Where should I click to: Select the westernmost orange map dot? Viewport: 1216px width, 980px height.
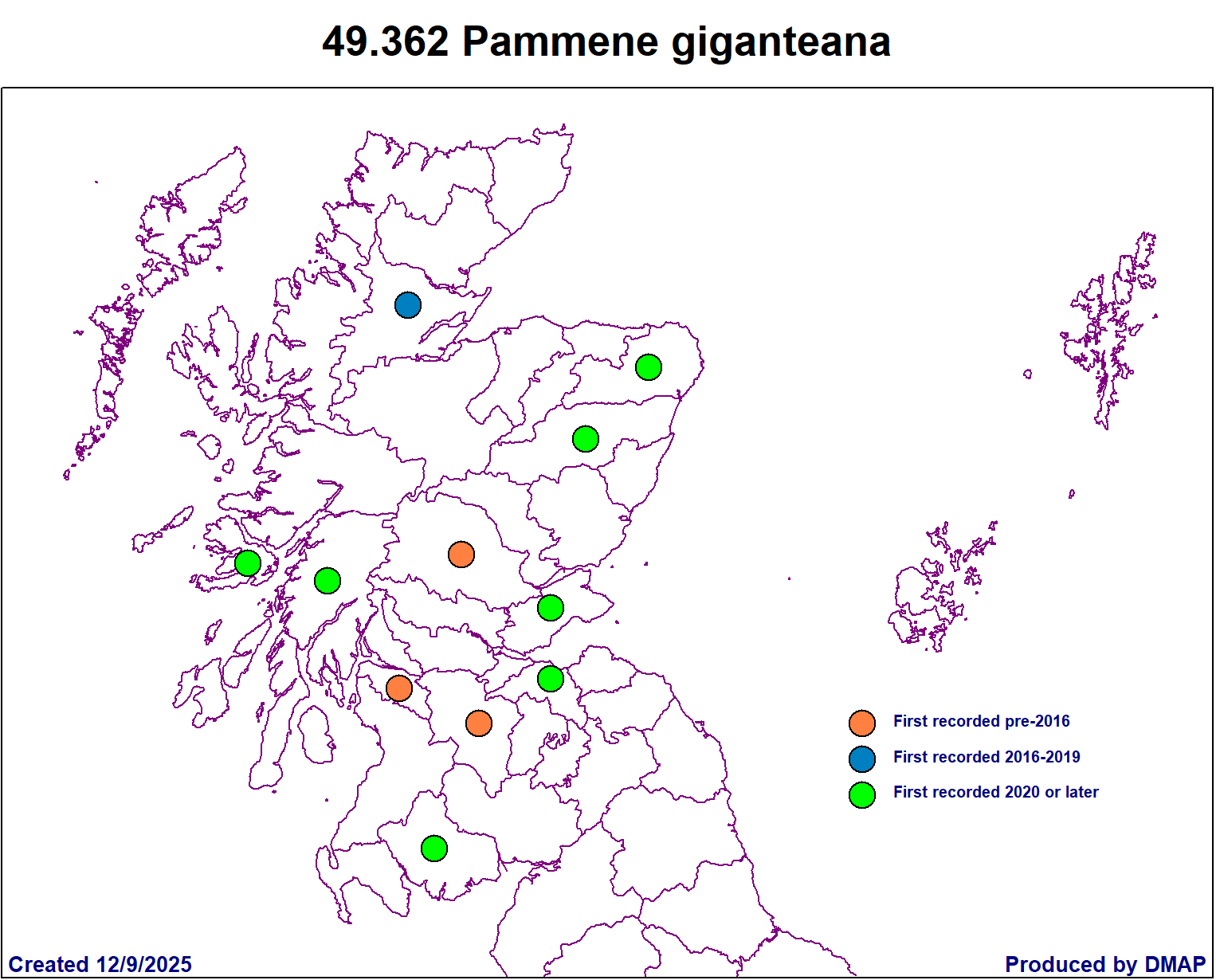point(399,688)
